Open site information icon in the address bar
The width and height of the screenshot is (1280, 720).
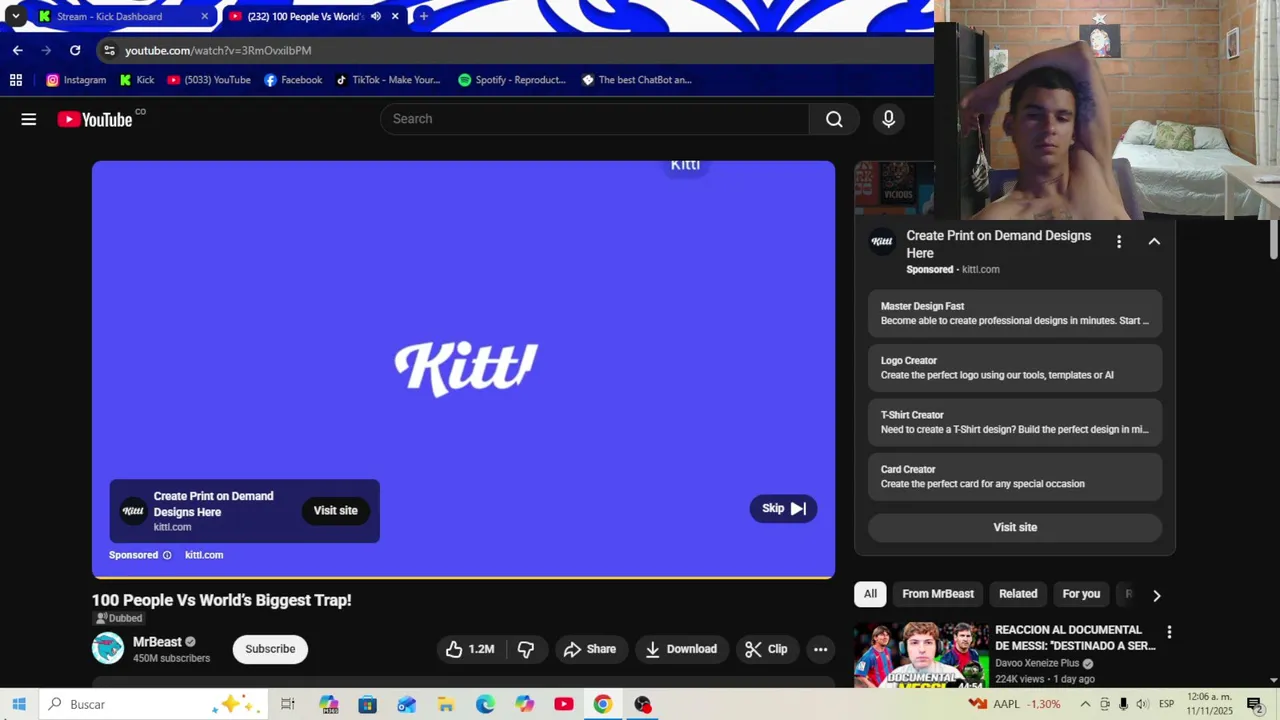[x=109, y=50]
